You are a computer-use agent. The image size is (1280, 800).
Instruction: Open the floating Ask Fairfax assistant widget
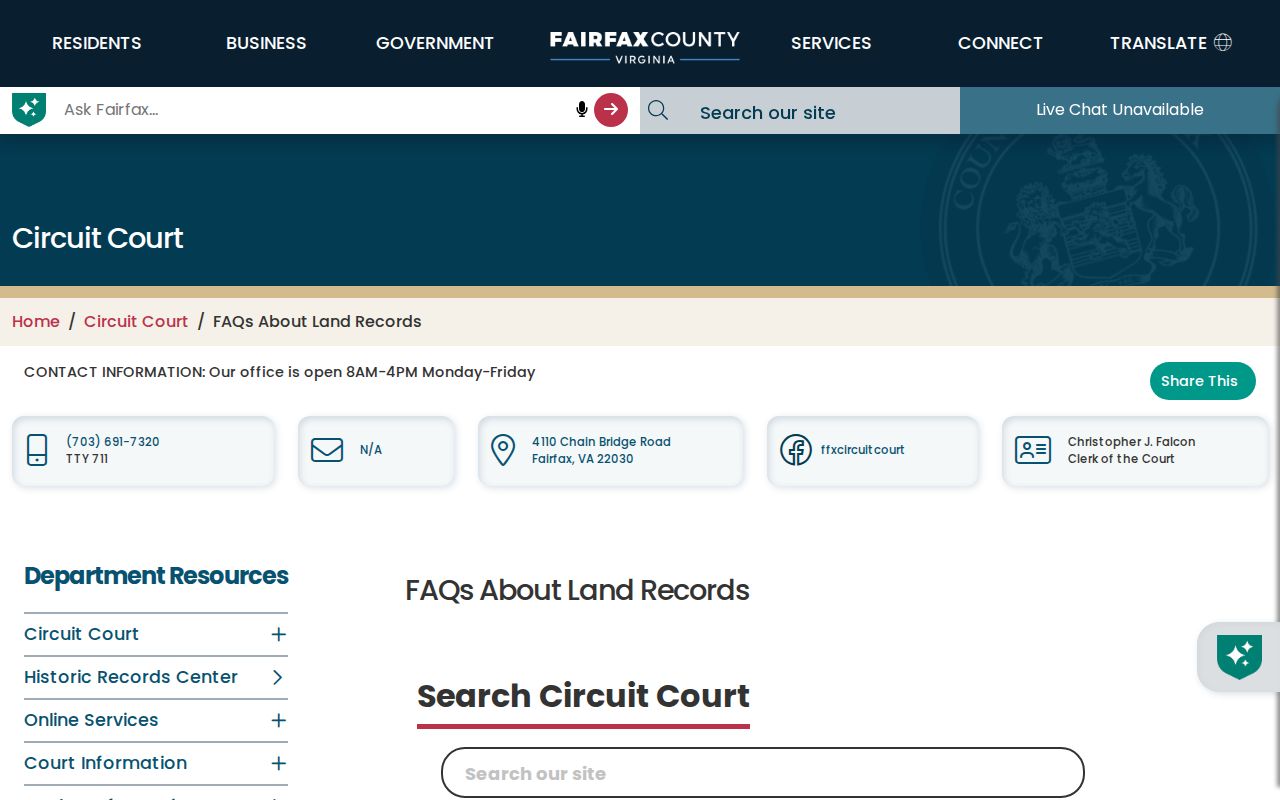coord(1239,657)
